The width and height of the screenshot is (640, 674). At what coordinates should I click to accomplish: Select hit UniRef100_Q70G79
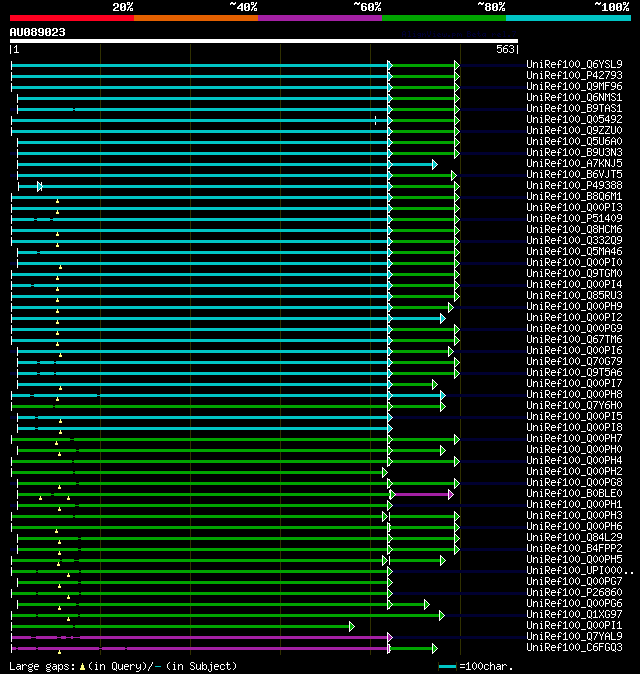pos(574,362)
